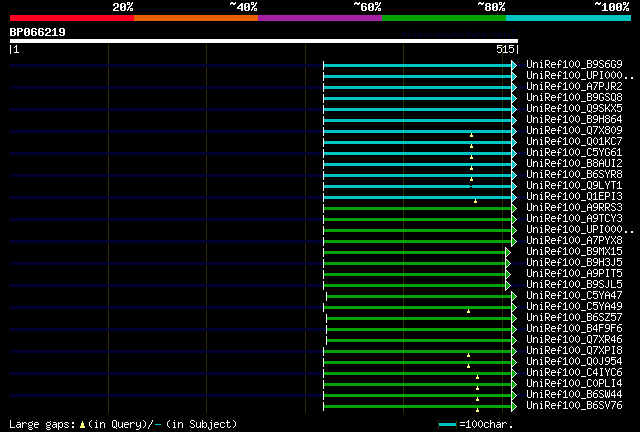Screen dimensions: 640x432
Task: Click the UniRef100_C0PLI4 hit name
Action: click(574, 384)
